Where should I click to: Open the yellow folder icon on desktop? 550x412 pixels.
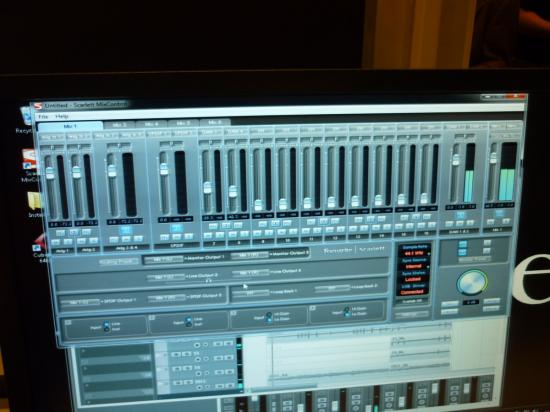coord(34,200)
